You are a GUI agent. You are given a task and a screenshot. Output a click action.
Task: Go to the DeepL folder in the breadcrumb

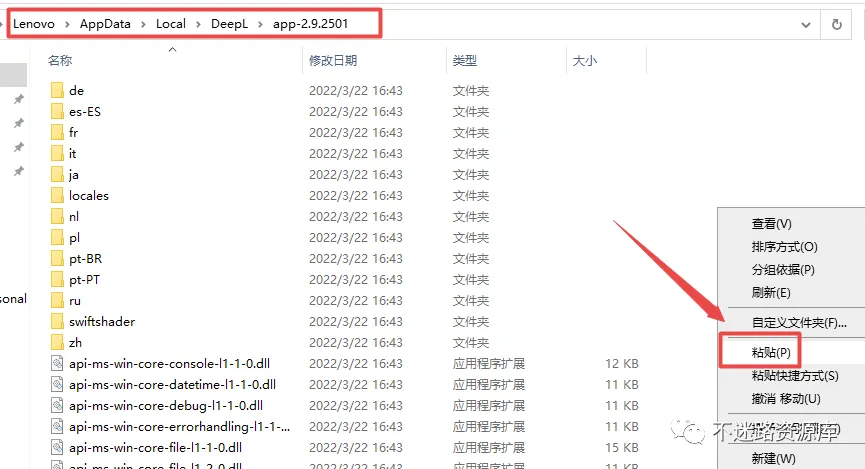[229, 24]
